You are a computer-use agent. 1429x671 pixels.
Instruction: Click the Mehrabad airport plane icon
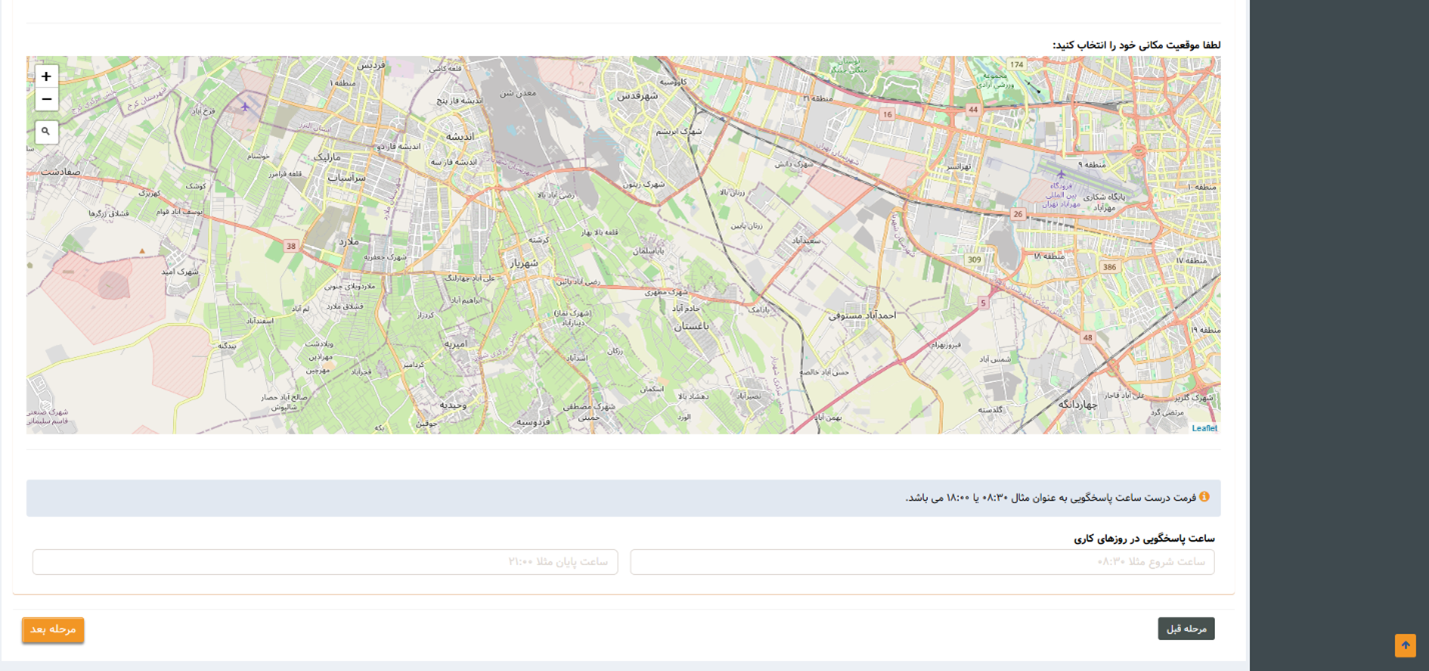pyautogui.click(x=1061, y=174)
